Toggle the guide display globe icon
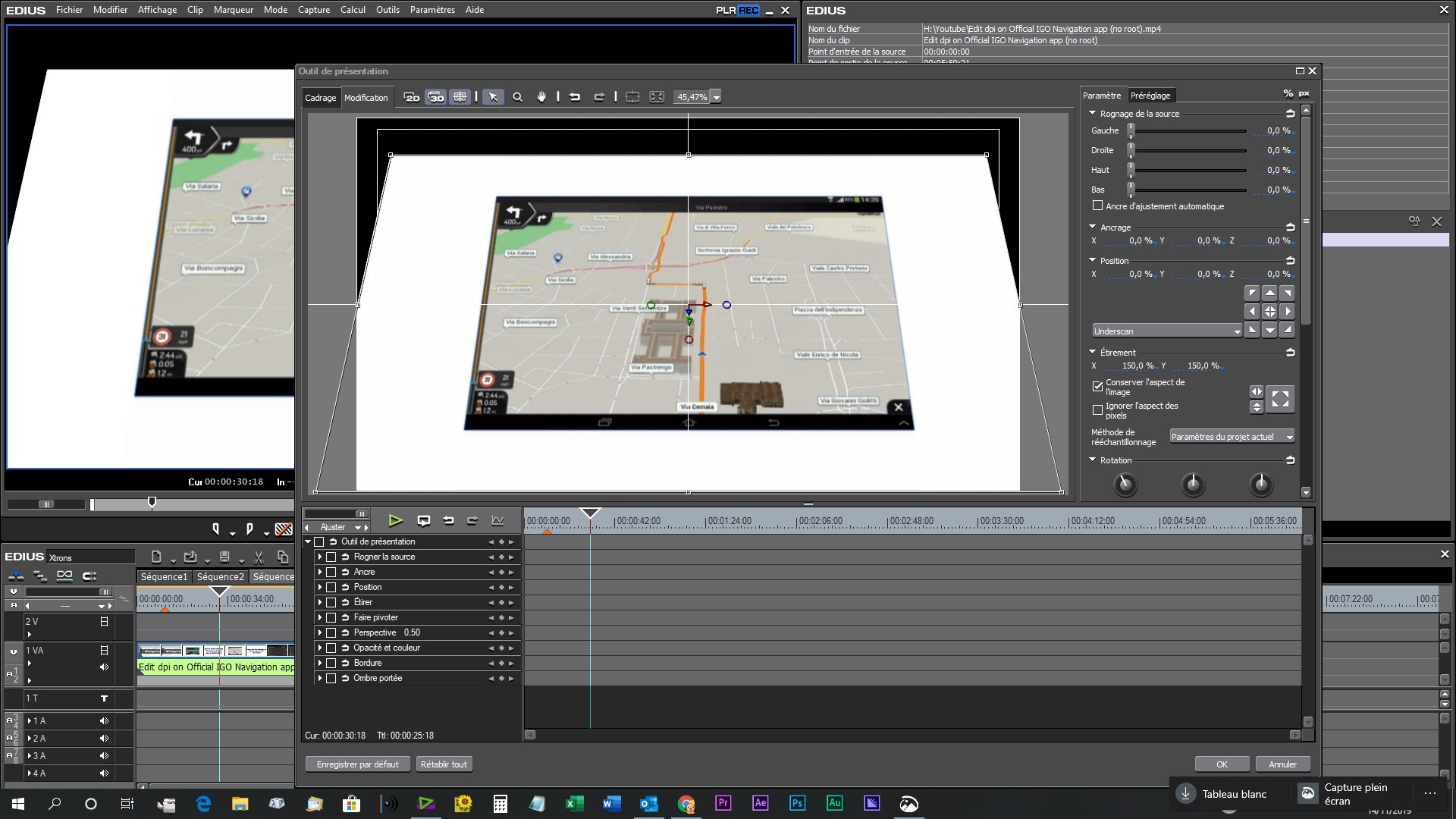1456x819 pixels. 460,97
